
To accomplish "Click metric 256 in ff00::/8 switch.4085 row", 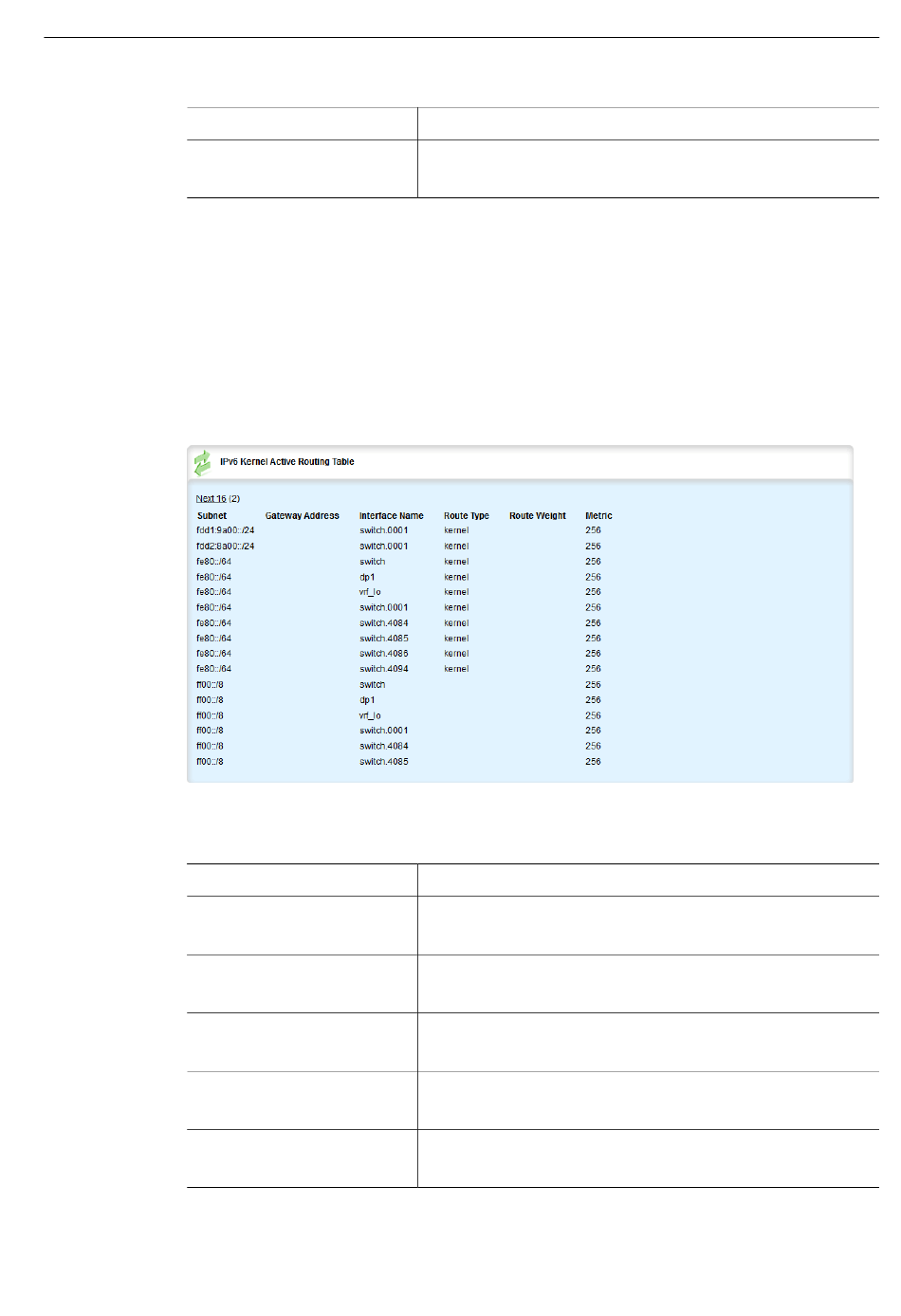I will 593,762.
